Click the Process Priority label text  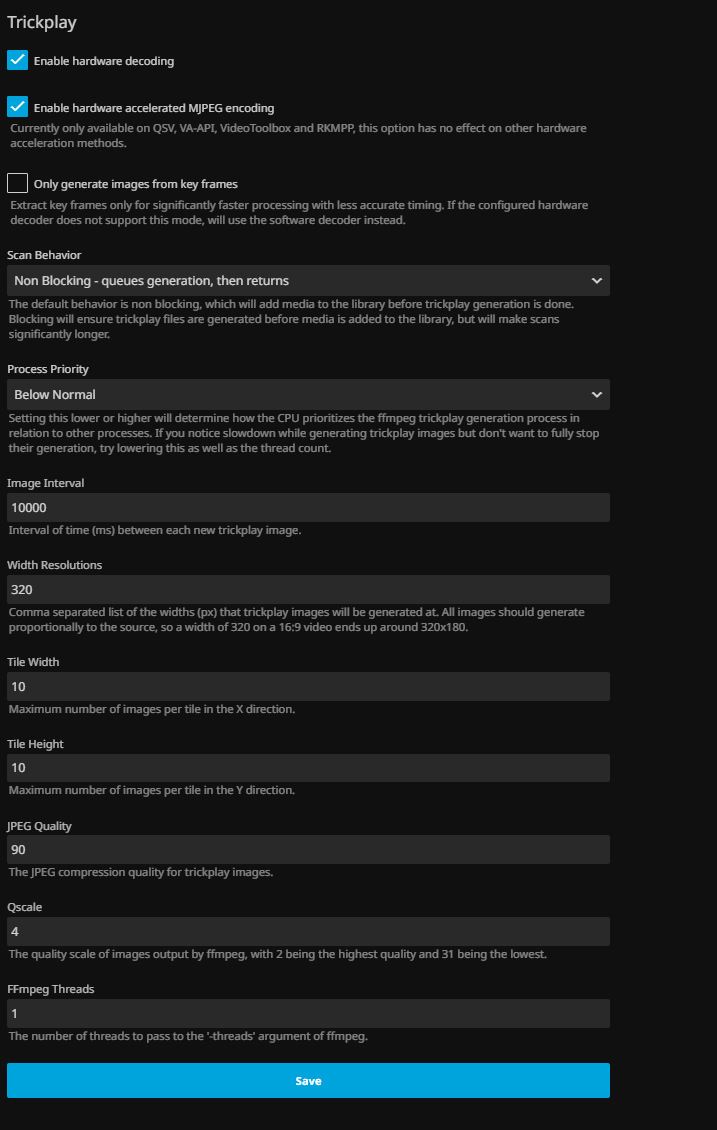pyautogui.click(x=48, y=369)
